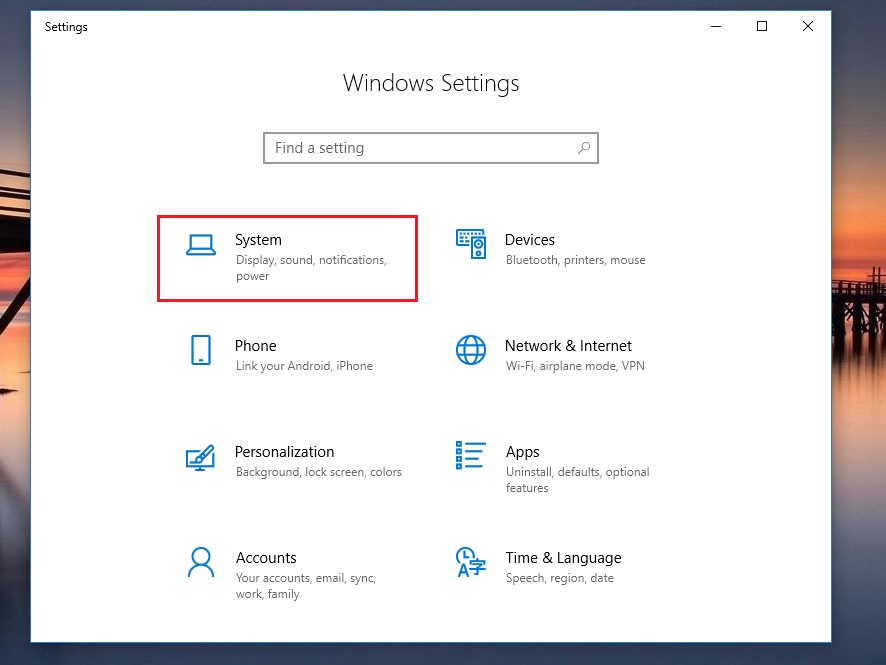Click the Time & Language icon
This screenshot has width=886, height=665.
(x=471, y=561)
